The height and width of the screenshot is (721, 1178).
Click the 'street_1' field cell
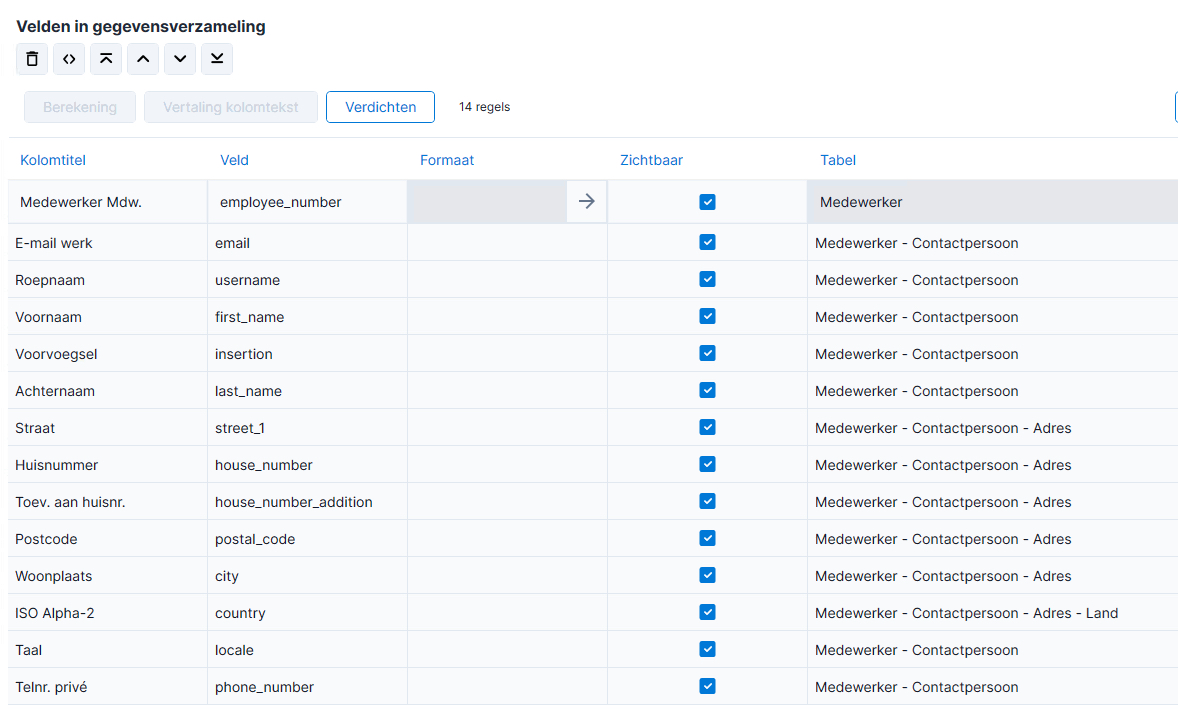[307, 428]
